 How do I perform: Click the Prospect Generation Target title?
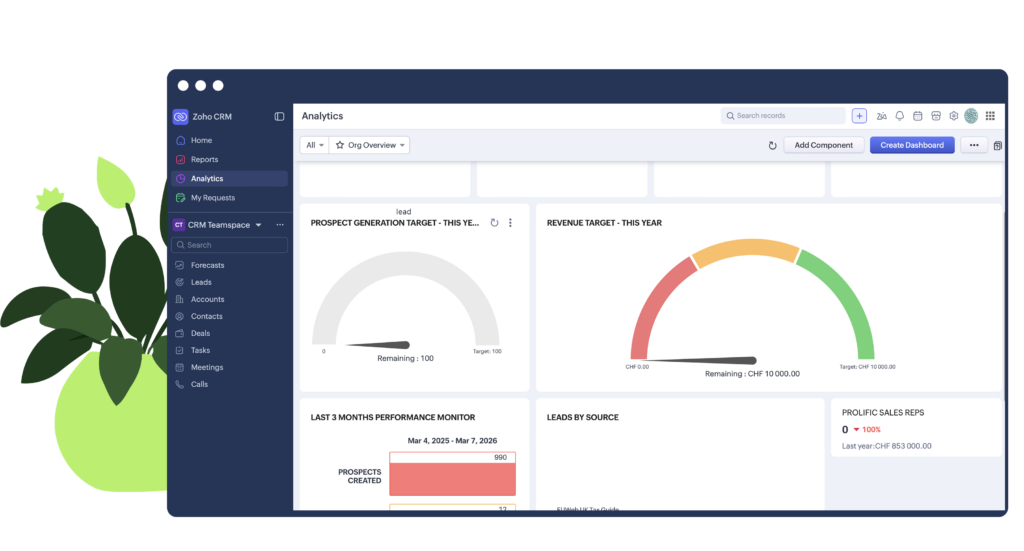click(x=394, y=223)
